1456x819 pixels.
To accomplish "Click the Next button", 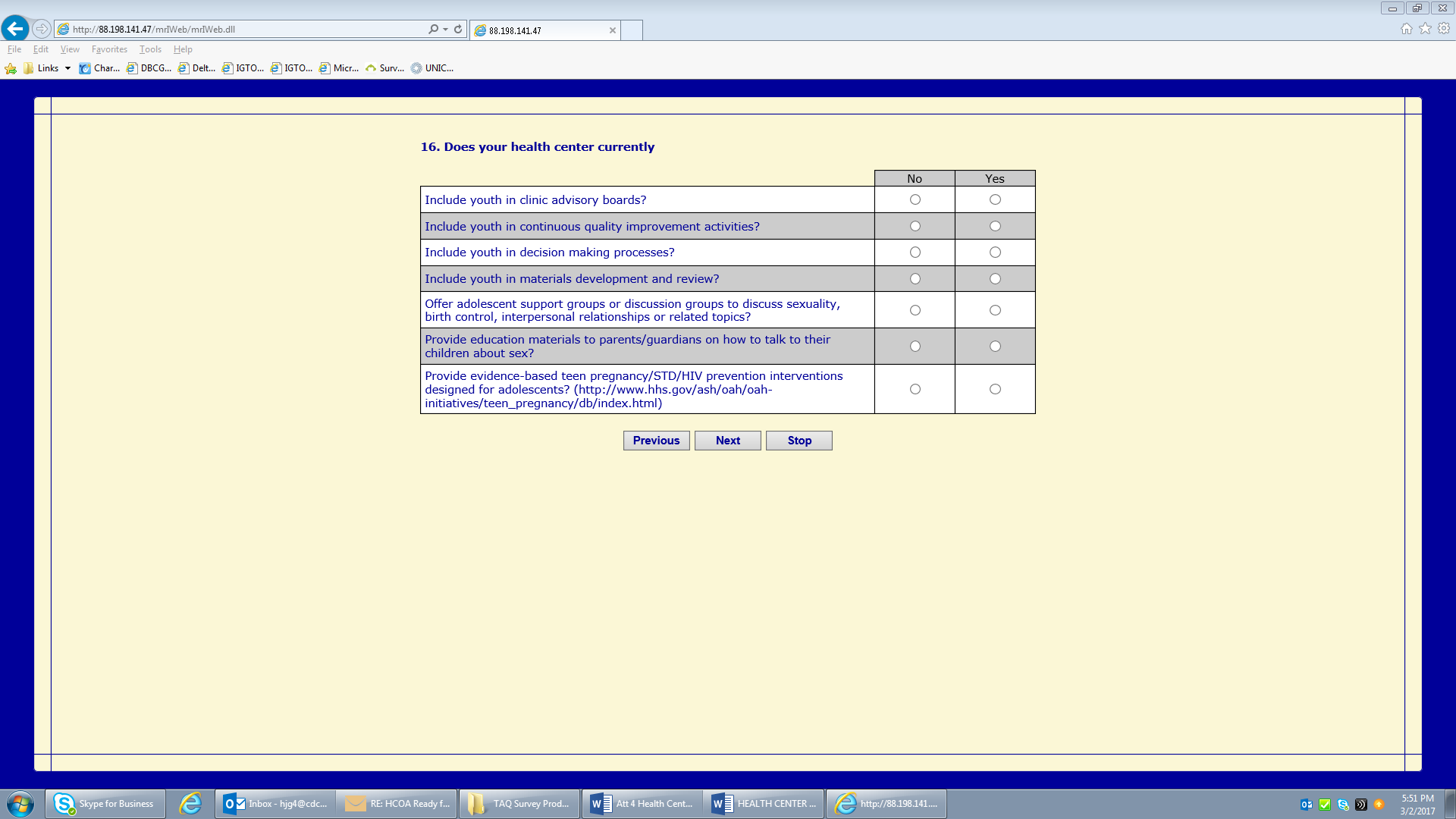I will [727, 441].
